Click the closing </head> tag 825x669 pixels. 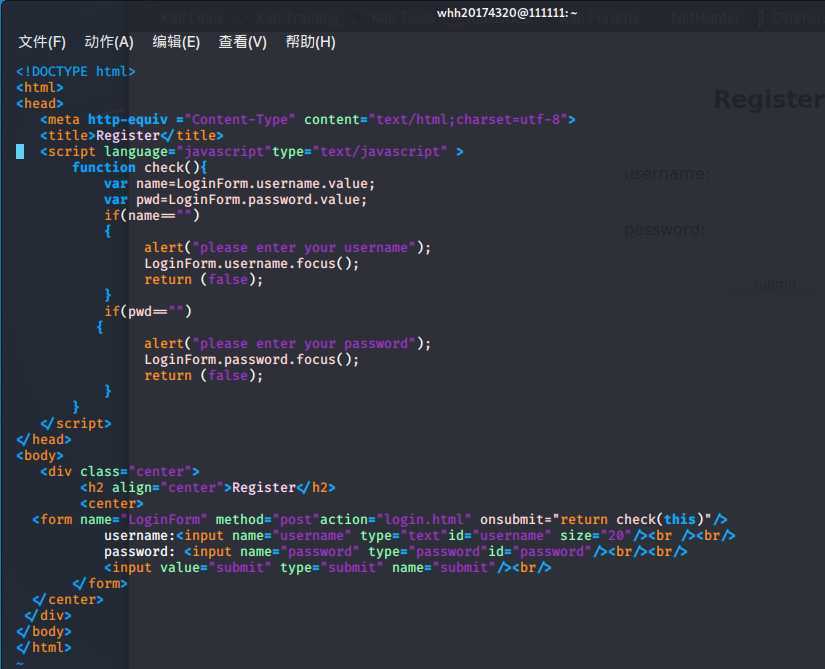pyautogui.click(x=44, y=439)
